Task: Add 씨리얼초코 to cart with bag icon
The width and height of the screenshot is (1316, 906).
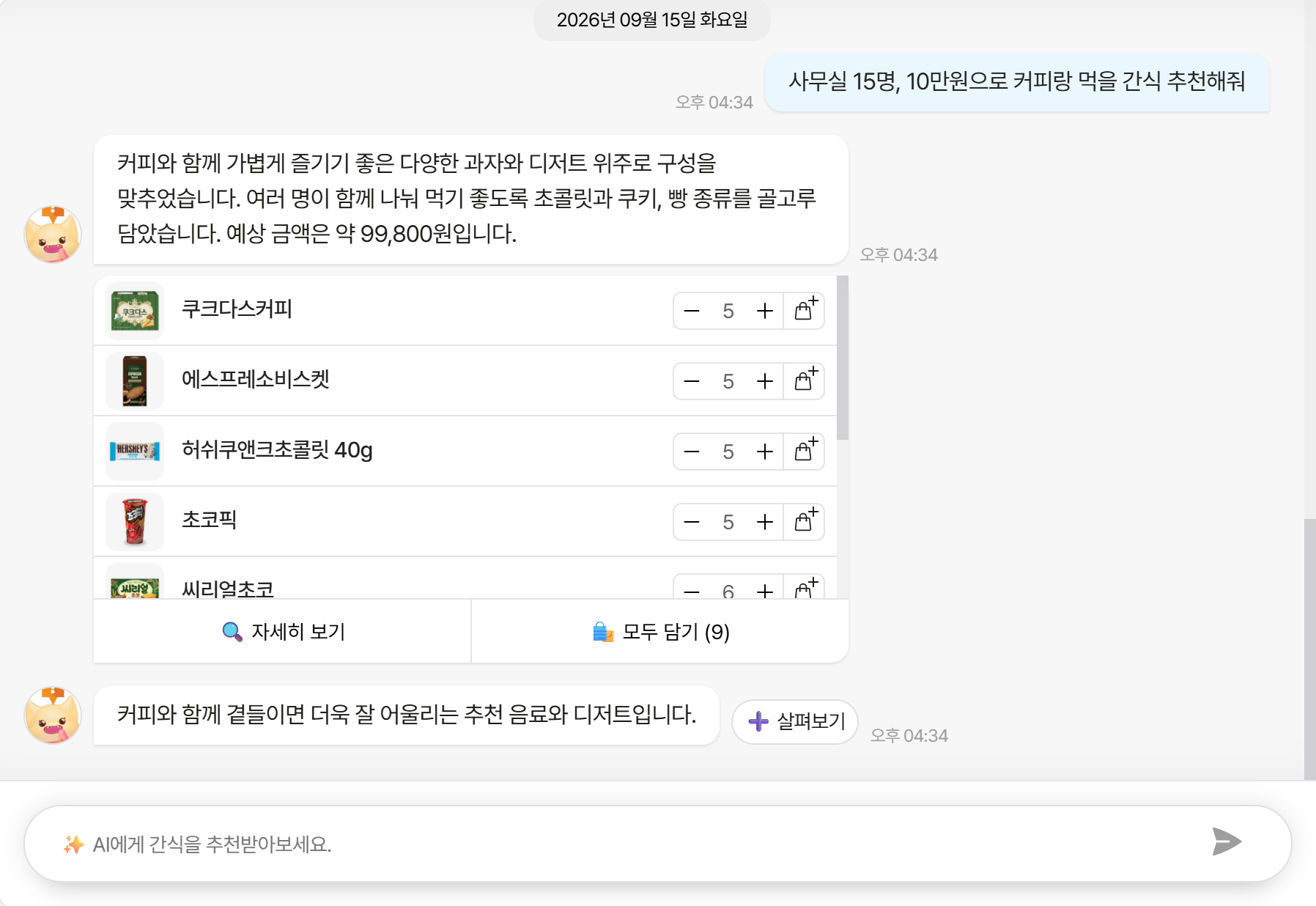Action: click(805, 587)
